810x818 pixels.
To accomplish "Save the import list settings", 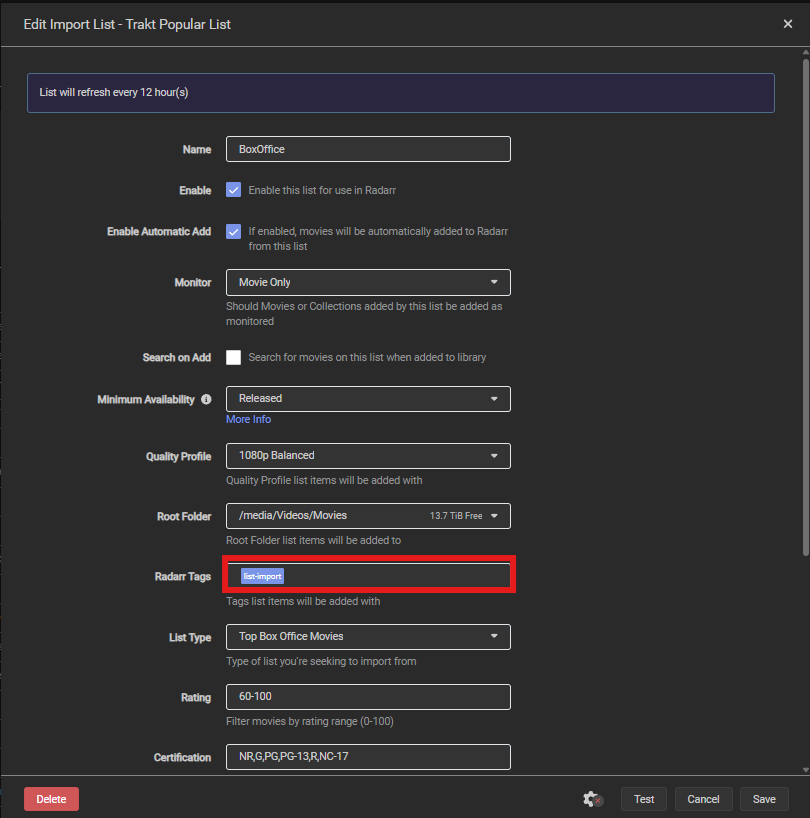I will pyautogui.click(x=764, y=799).
